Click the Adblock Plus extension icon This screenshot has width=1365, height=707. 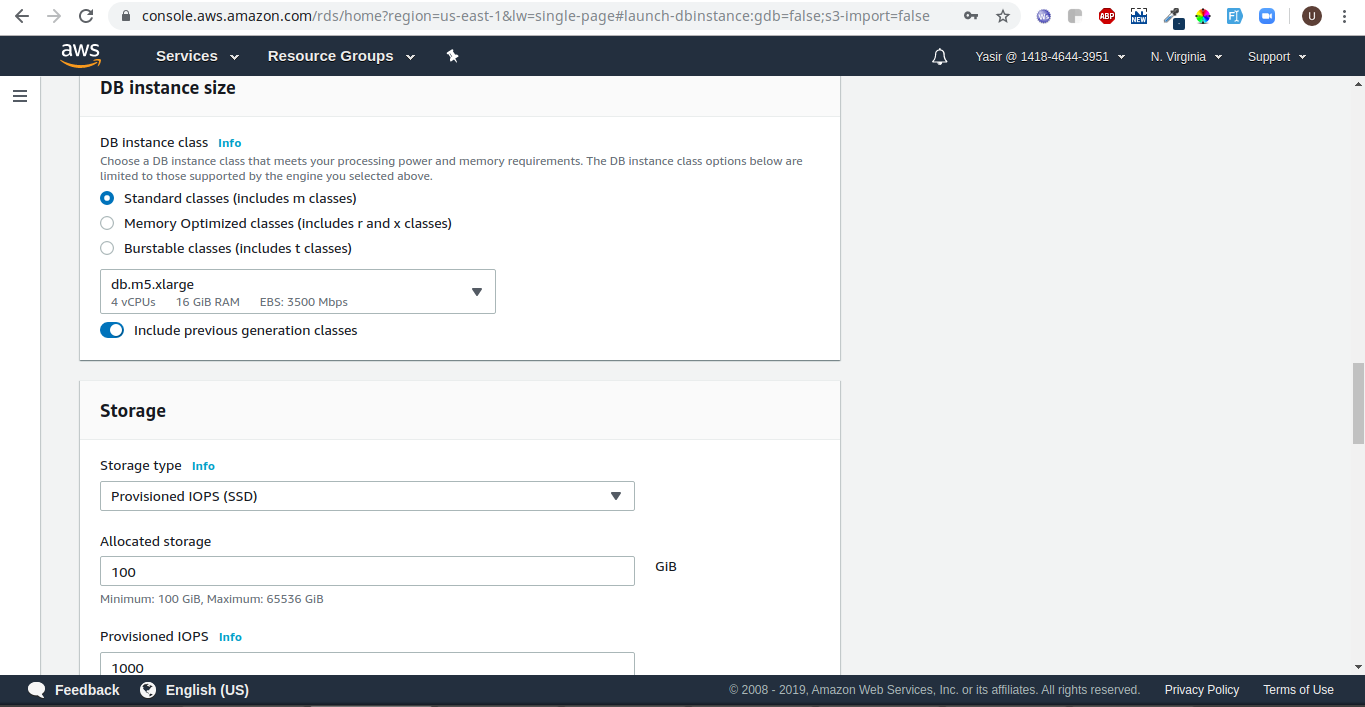(x=1107, y=16)
